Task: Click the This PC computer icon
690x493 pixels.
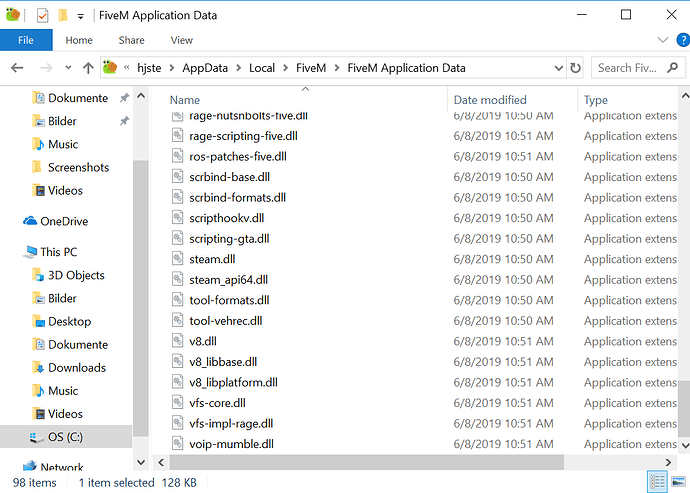Action: (x=30, y=252)
